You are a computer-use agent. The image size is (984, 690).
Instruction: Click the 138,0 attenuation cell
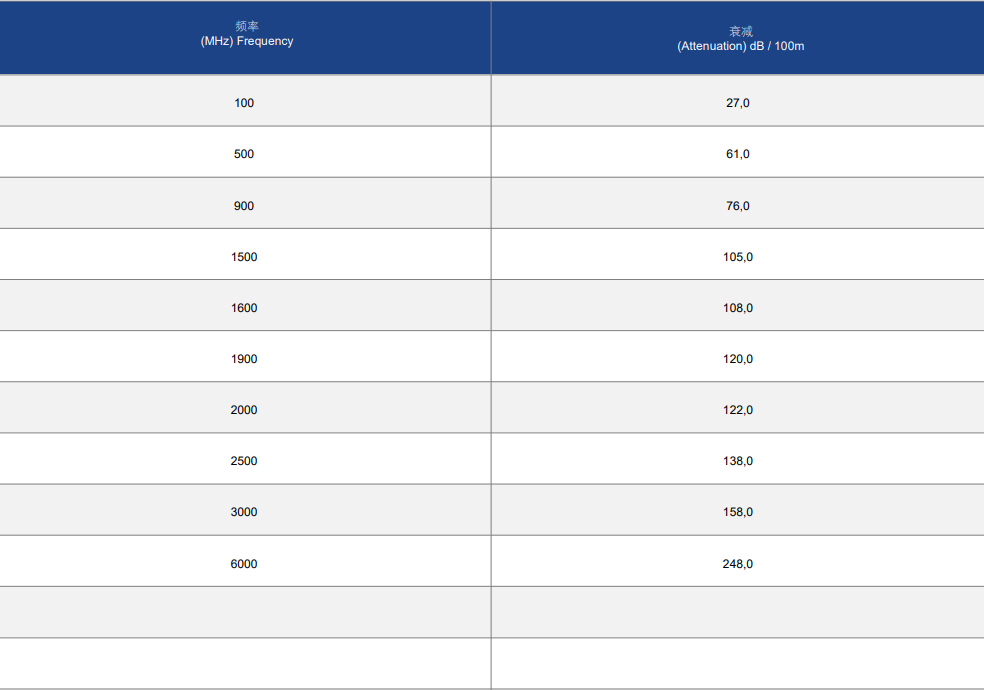[x=737, y=461]
